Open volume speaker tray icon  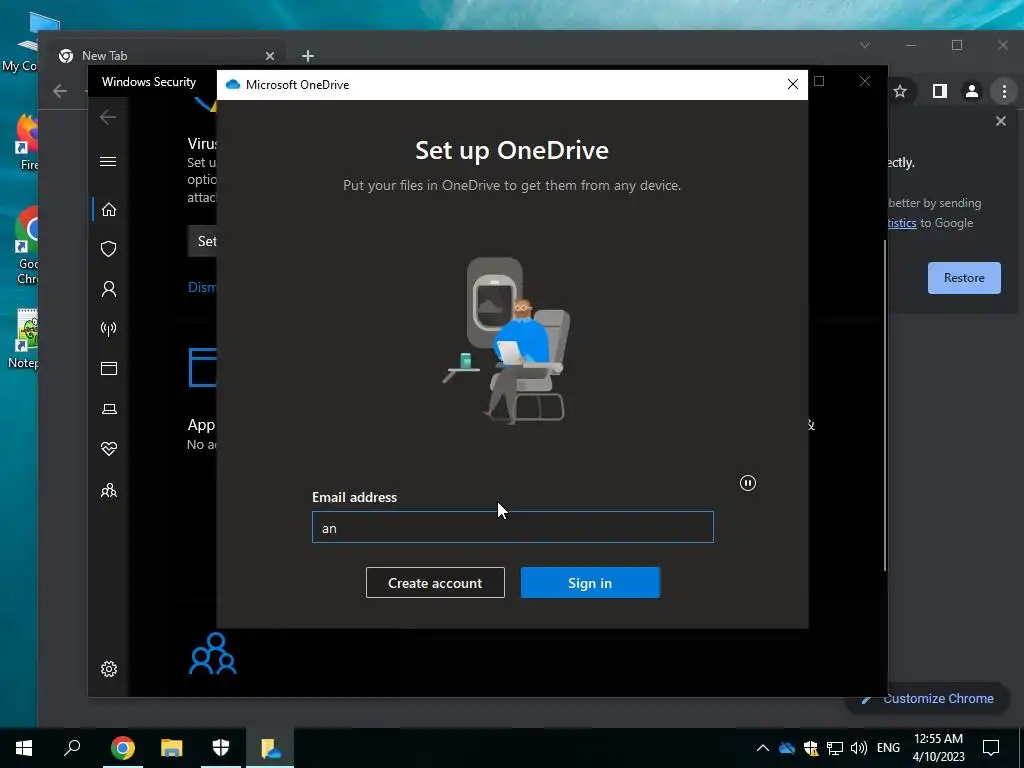pyautogui.click(x=859, y=748)
